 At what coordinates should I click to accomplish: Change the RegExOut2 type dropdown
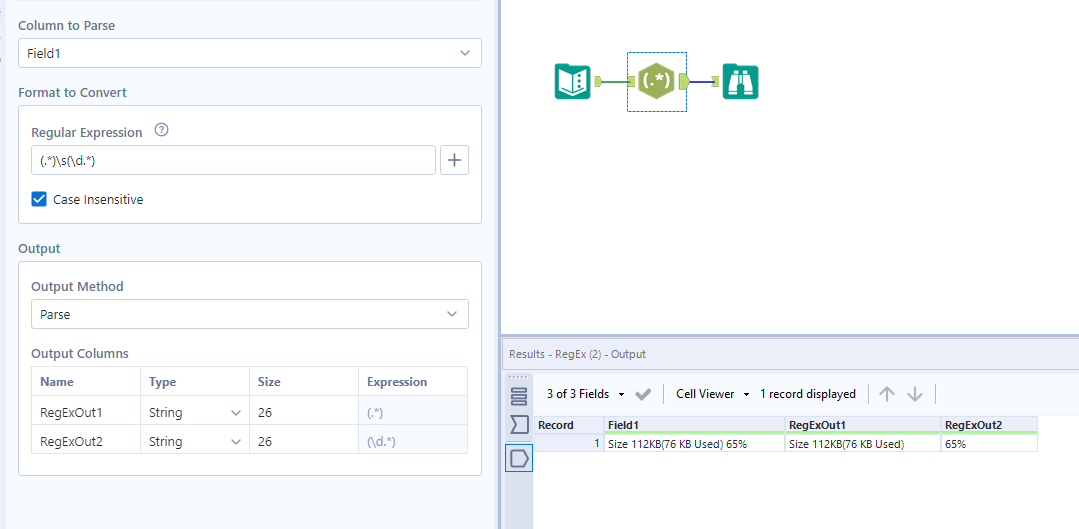(x=195, y=441)
